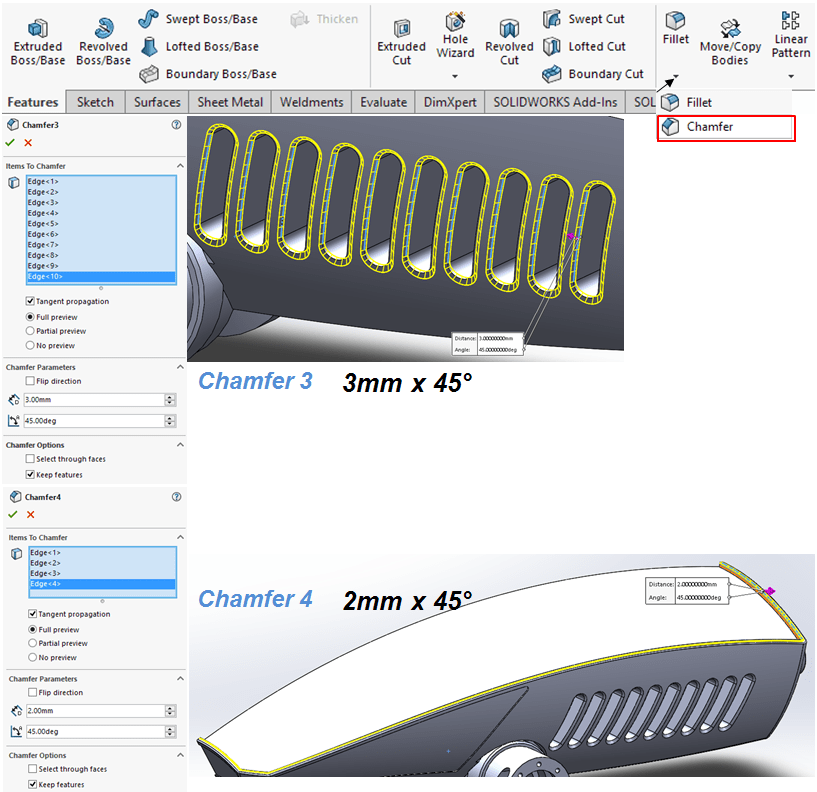Choose the Lofted Boss/Base tool
This screenshot has height=792, width=817.
(149, 46)
